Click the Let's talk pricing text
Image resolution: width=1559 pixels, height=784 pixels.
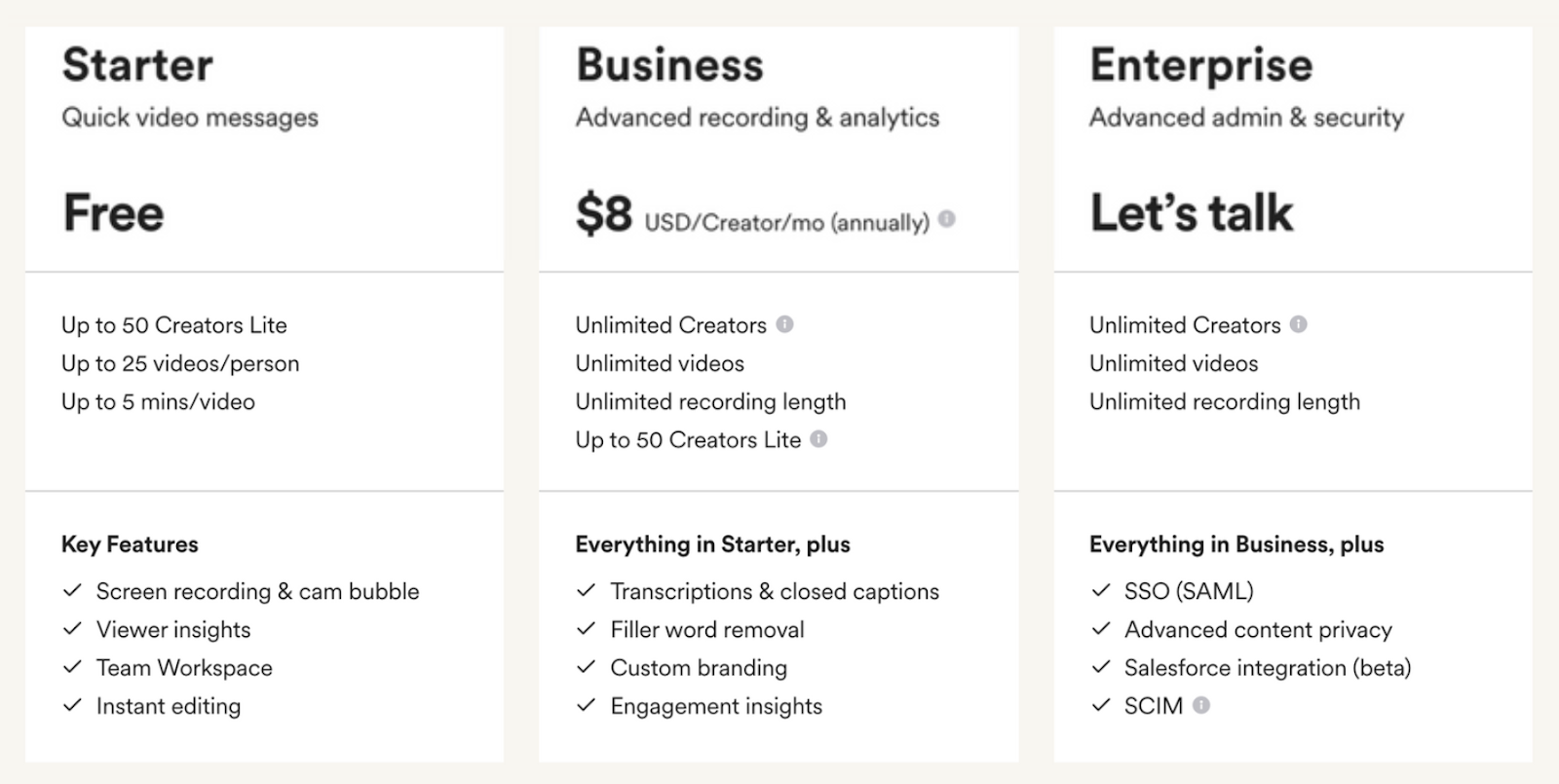[1191, 213]
